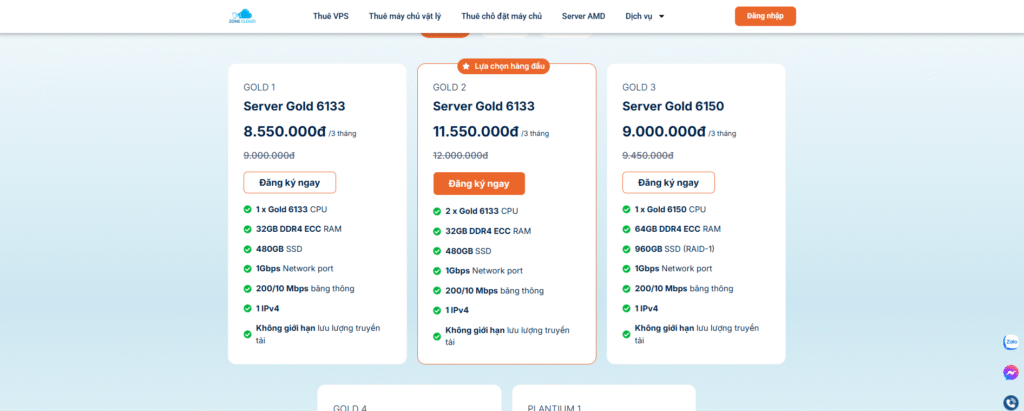1024x411 pixels.
Task: Click the phone call floating icon
Action: point(1011,403)
